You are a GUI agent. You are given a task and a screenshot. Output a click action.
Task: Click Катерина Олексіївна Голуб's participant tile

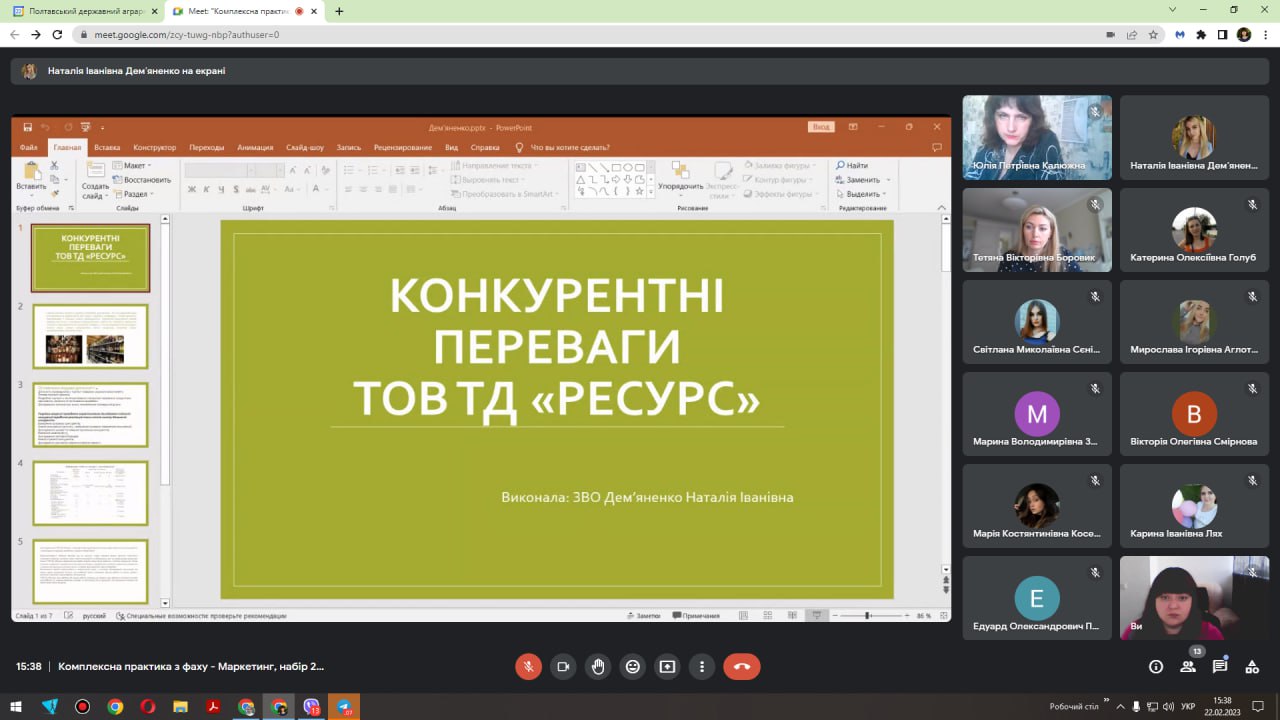tap(1194, 229)
